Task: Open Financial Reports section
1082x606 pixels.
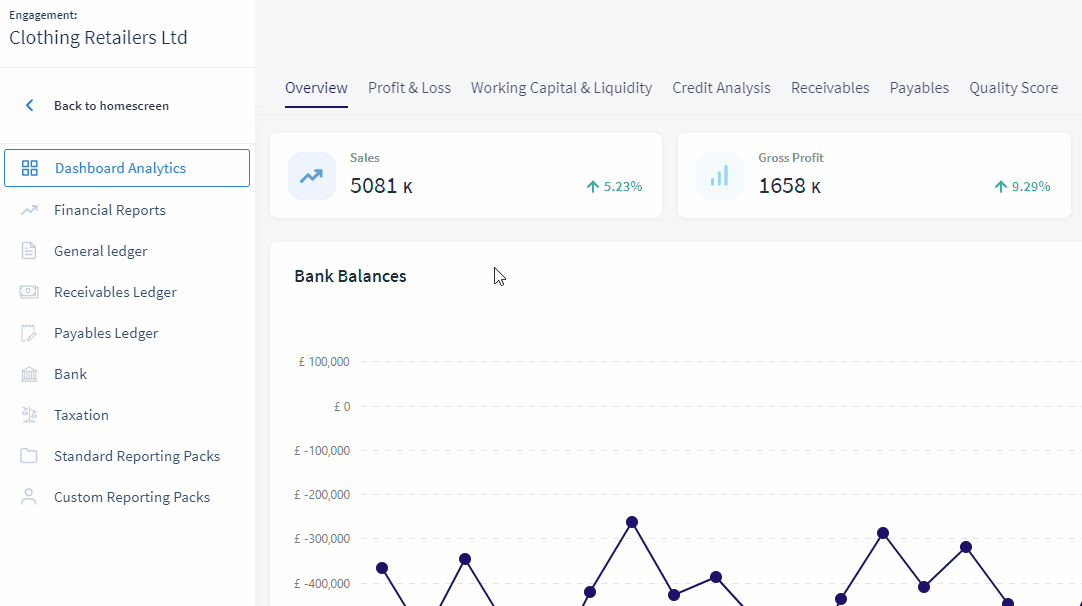Action: point(110,210)
